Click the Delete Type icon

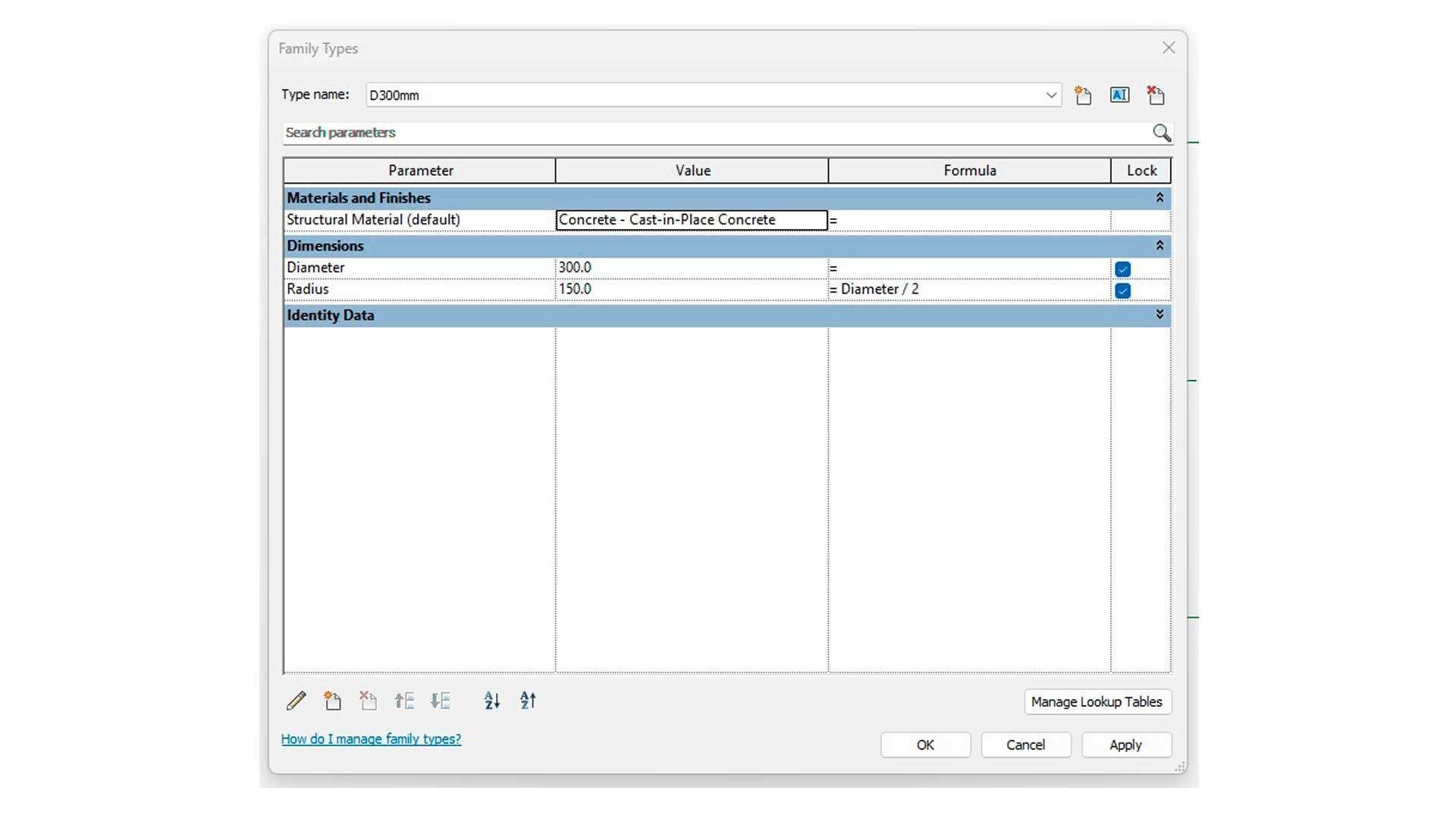coord(1156,96)
